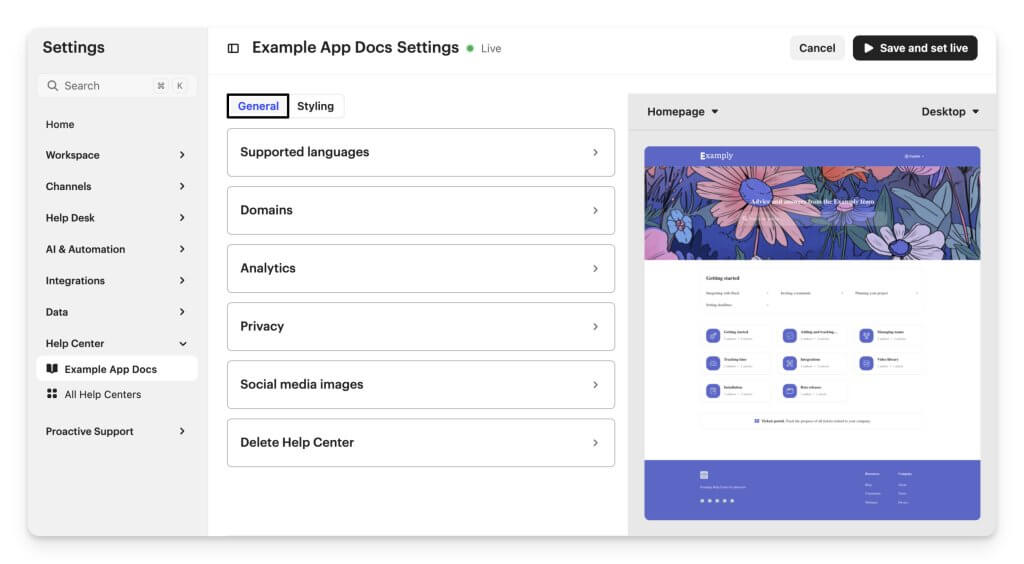This screenshot has height=564, width=1024.
Task: Switch to the Styling tab
Action: 315,106
